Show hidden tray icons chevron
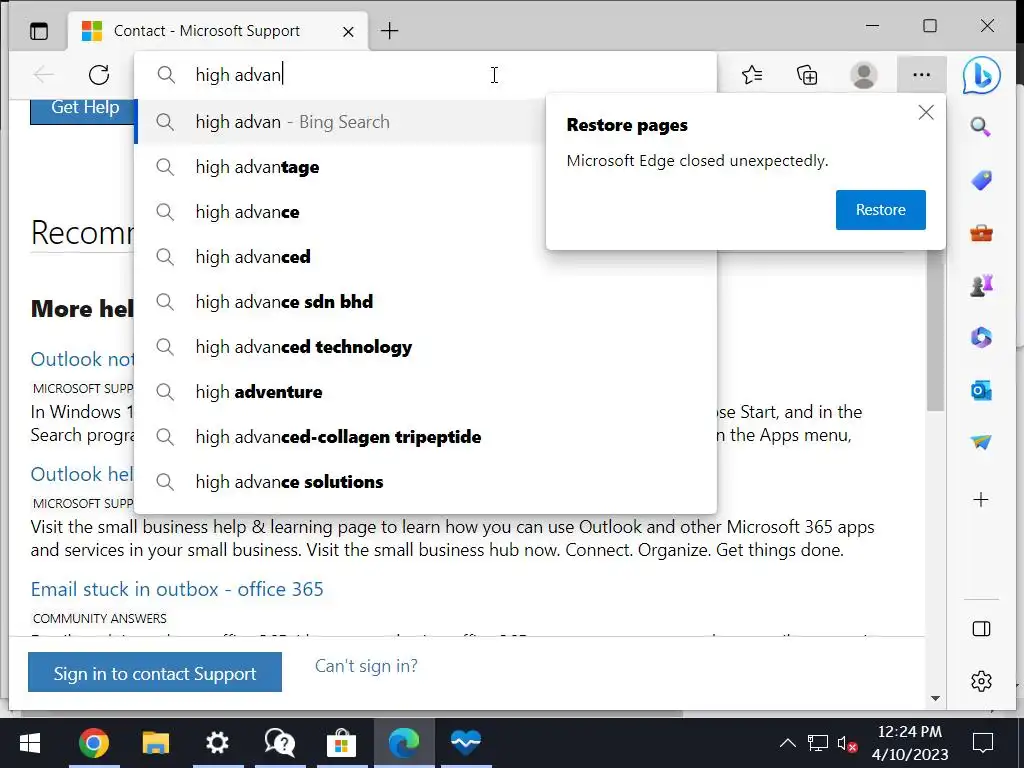 (788, 743)
